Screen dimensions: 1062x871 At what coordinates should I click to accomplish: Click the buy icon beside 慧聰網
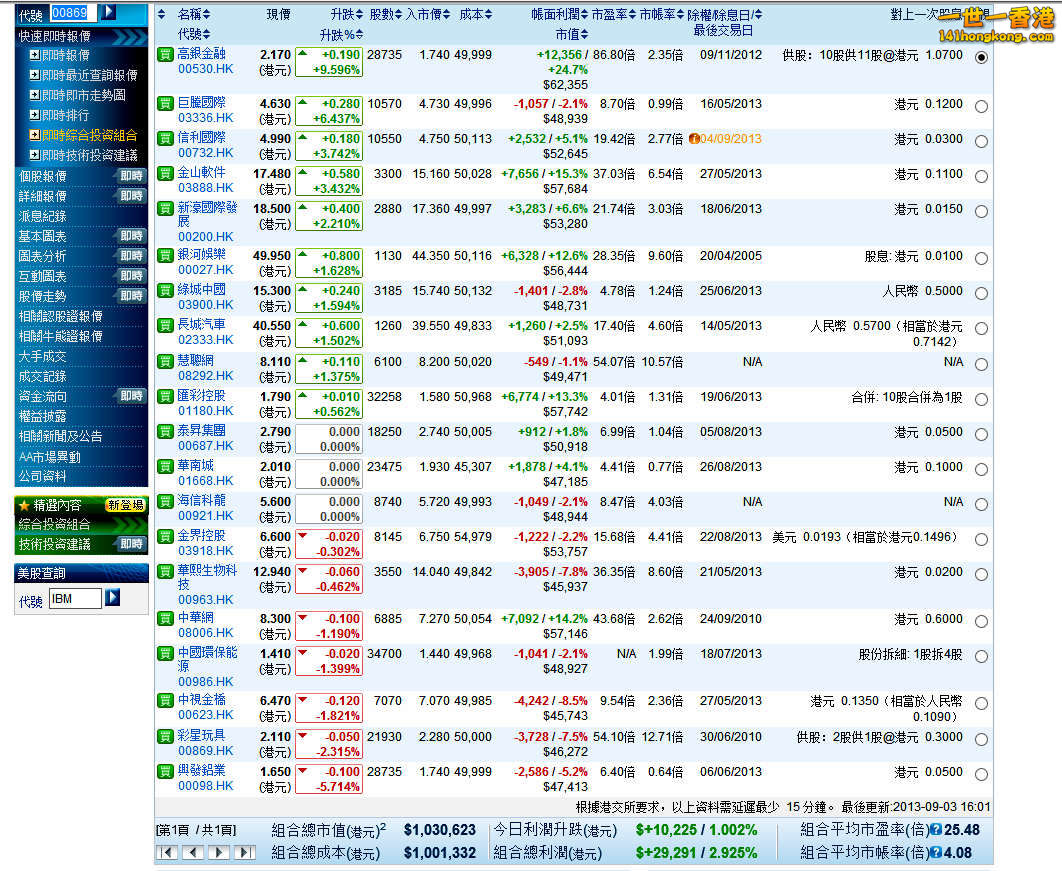tap(165, 361)
